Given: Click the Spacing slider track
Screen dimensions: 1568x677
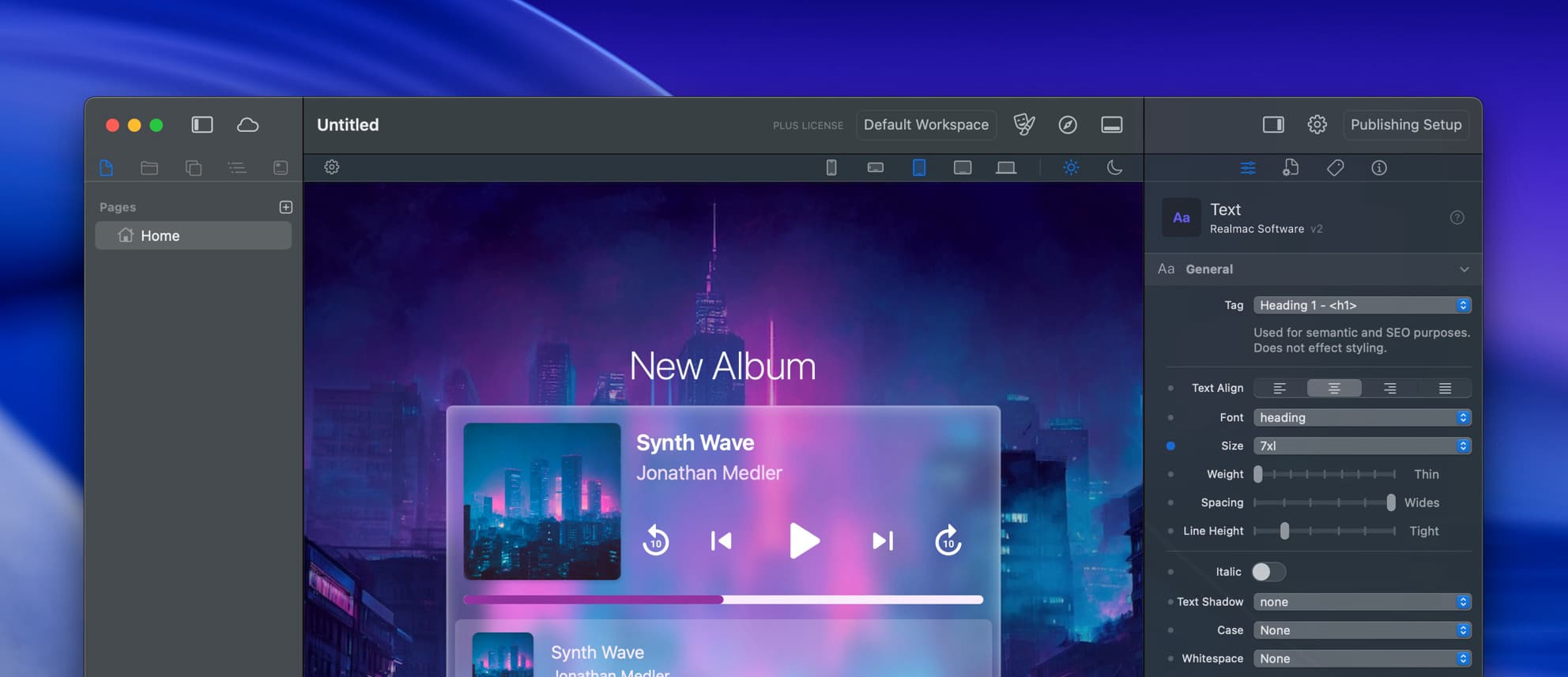Looking at the screenshot, I should [1325, 502].
